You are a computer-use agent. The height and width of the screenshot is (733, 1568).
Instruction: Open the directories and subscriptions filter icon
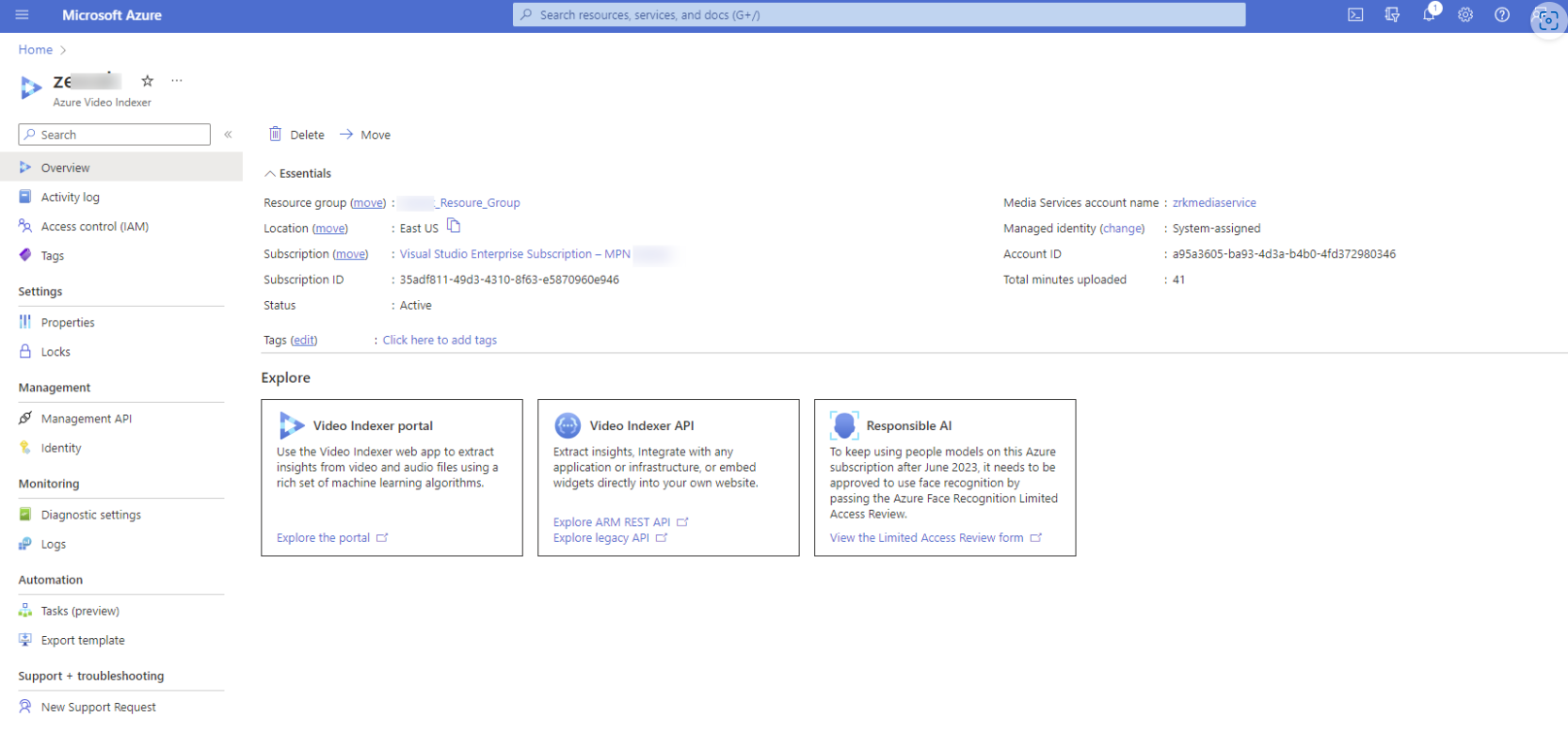[1392, 15]
